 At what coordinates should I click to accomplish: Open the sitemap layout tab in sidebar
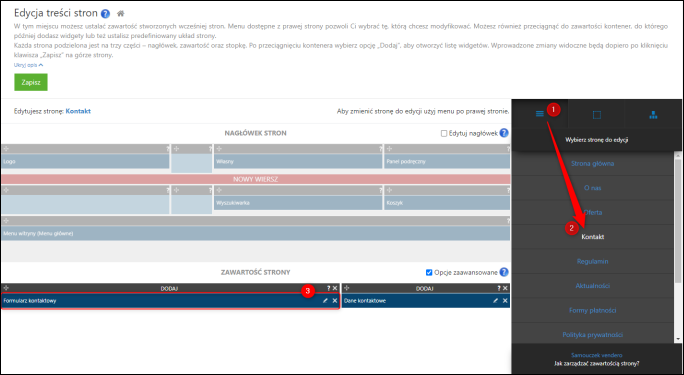[x=653, y=115]
